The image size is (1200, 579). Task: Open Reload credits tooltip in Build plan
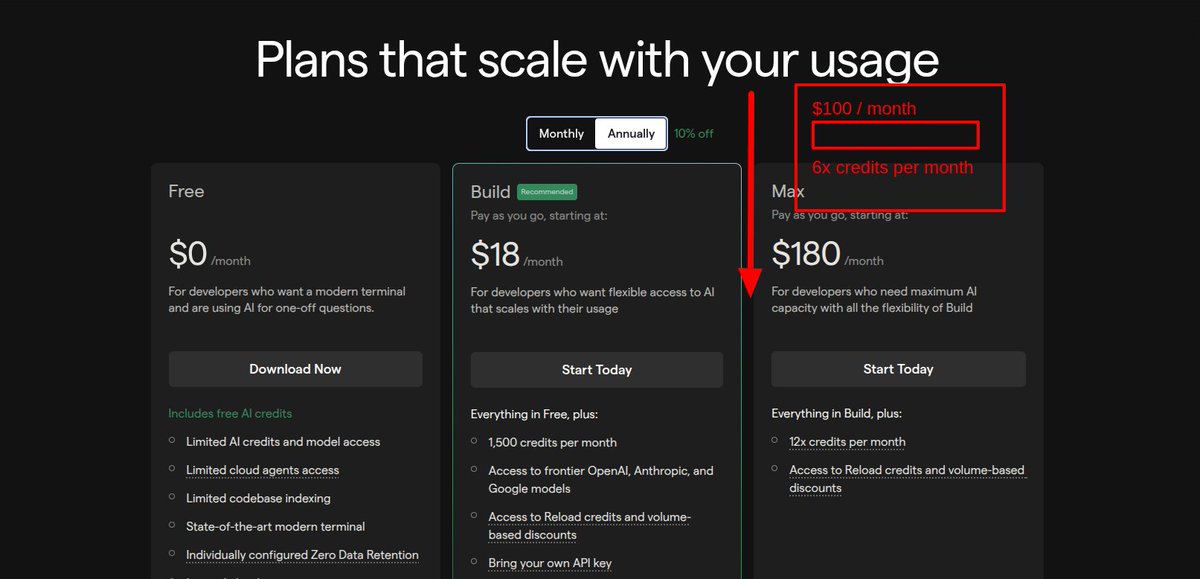(590, 526)
